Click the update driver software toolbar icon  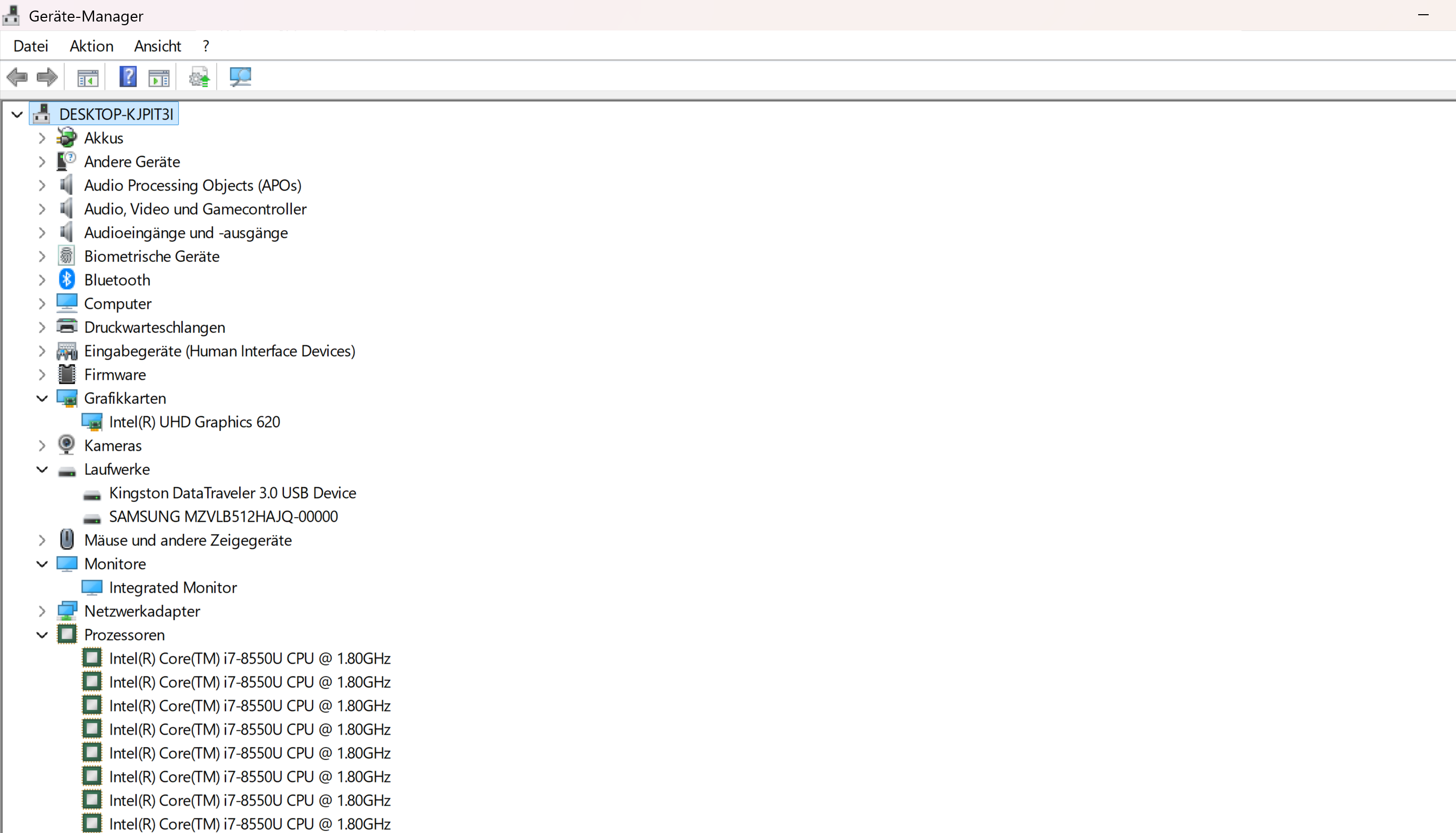(x=199, y=77)
